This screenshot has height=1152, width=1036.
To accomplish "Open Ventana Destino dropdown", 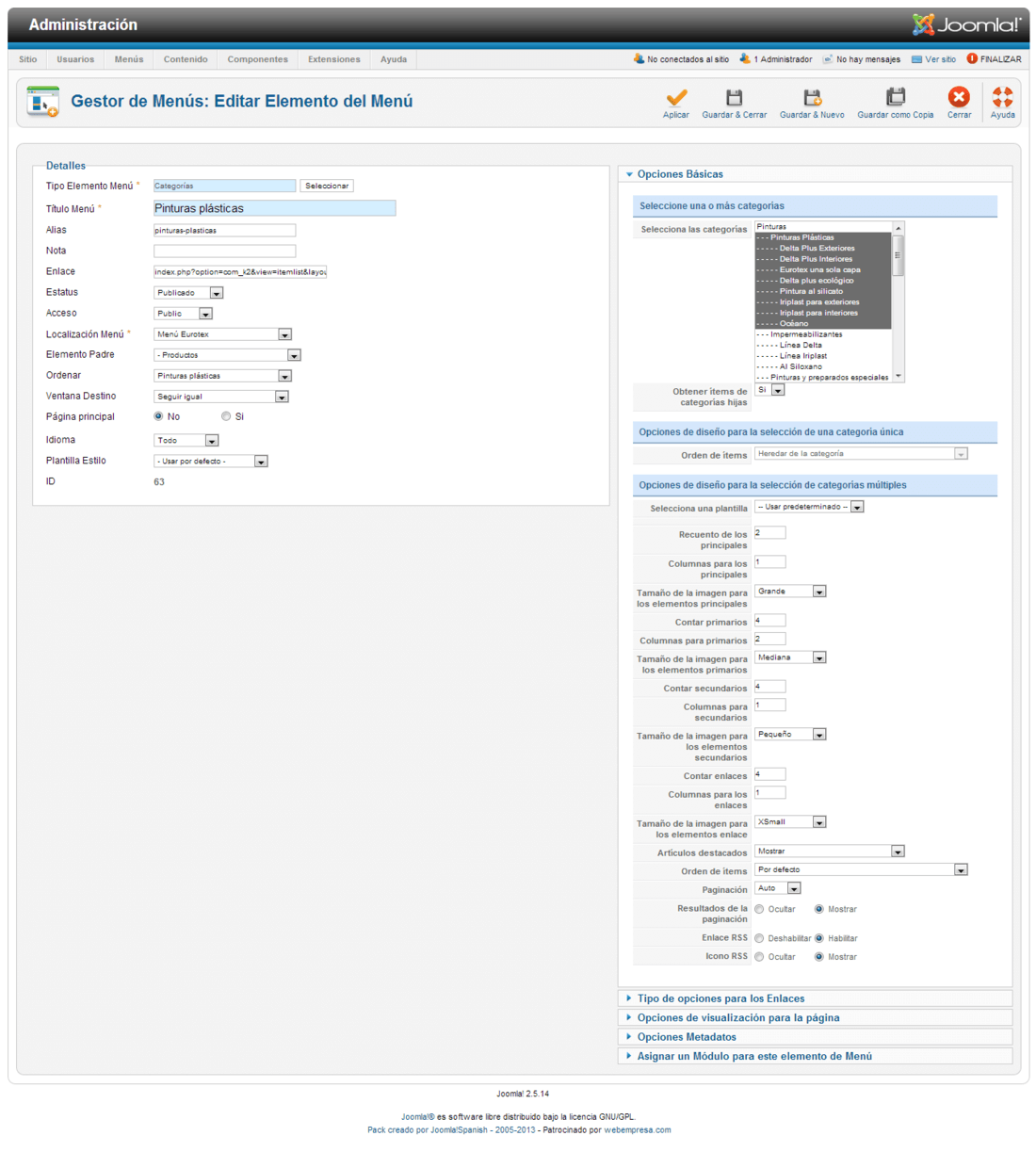I will (x=220, y=397).
